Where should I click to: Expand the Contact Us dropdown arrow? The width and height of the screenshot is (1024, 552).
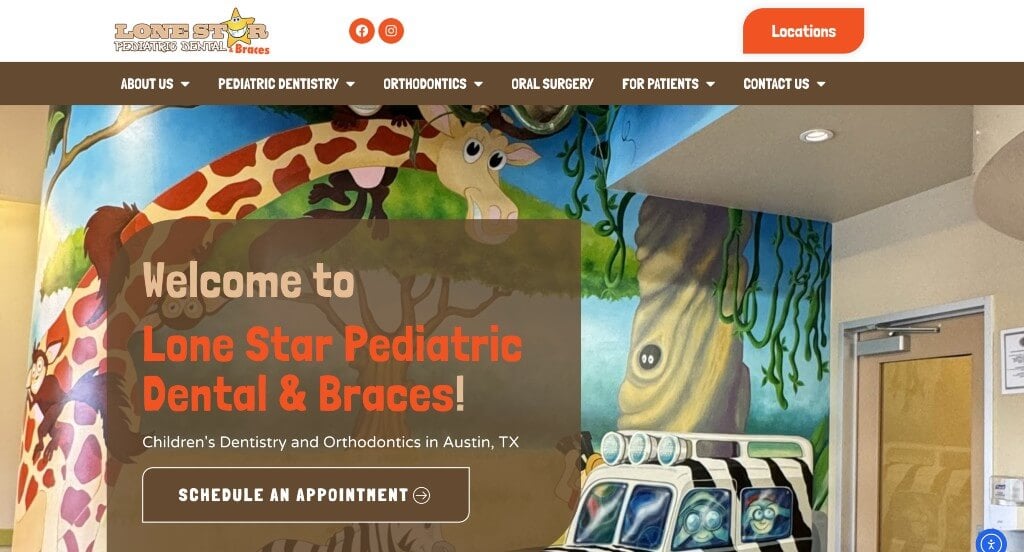coord(822,84)
